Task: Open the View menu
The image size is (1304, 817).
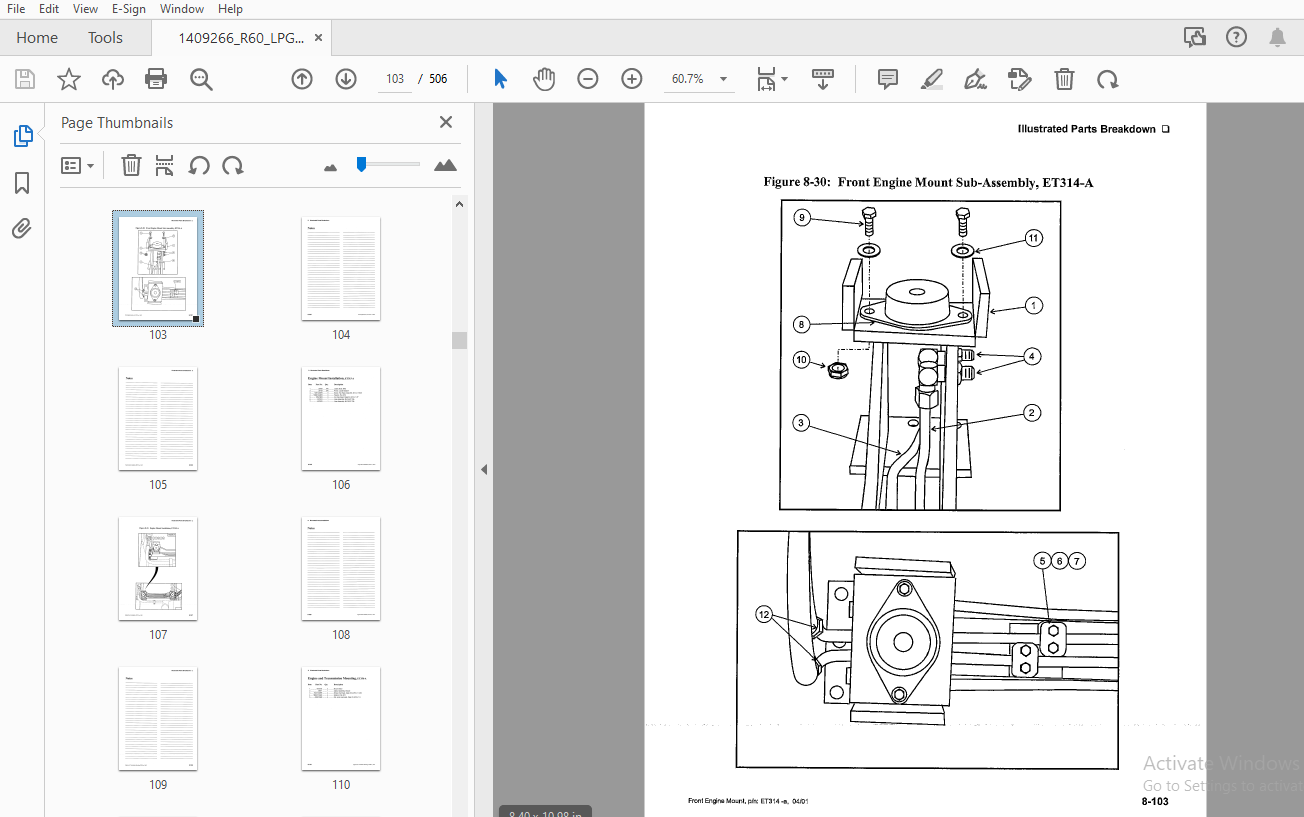Action: (x=86, y=9)
